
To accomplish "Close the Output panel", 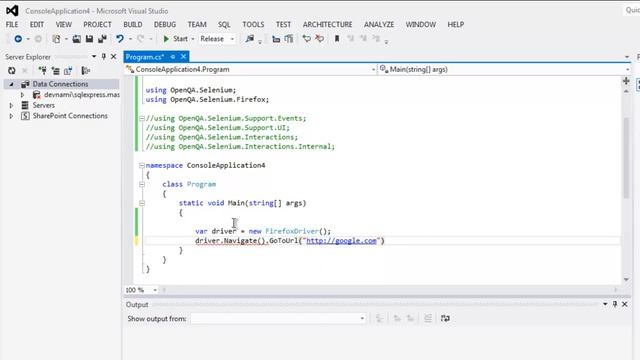I will point(624,304).
